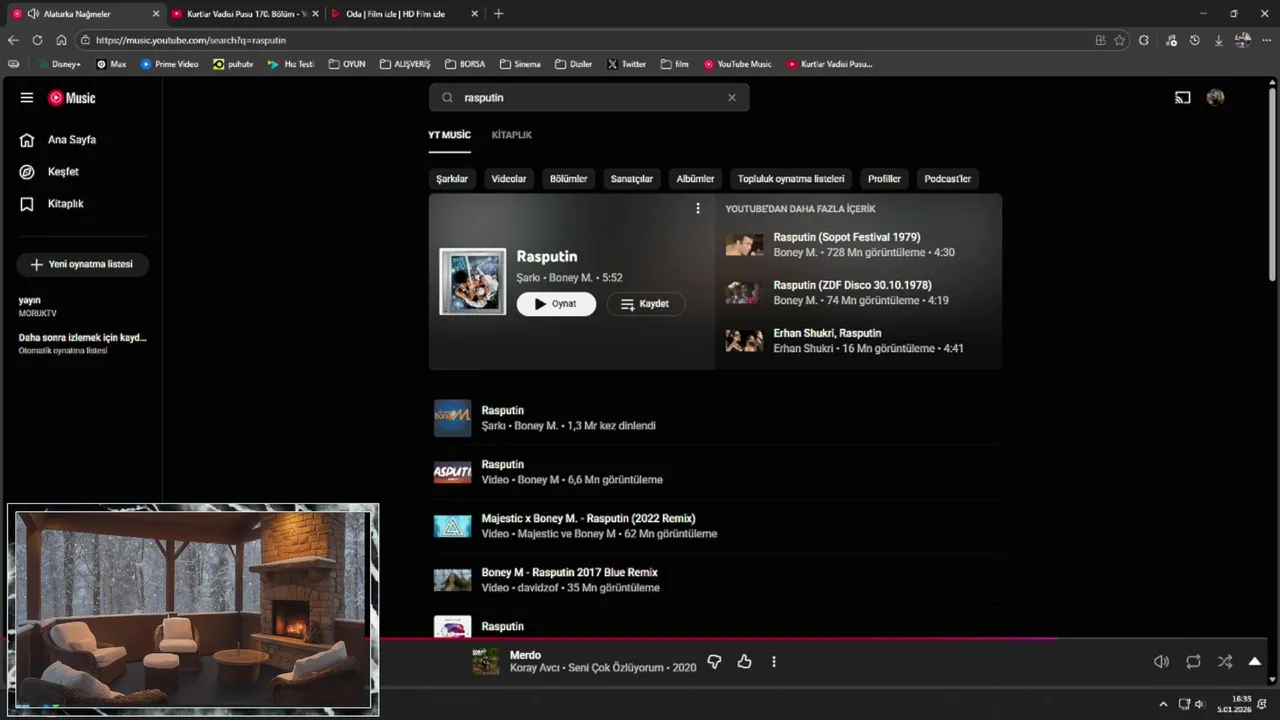
Task: Expand the player page with the up arrow
Action: tap(1255, 662)
